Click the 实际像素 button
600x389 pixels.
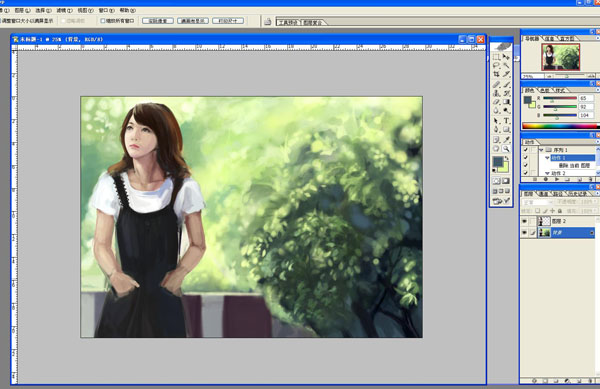pyautogui.click(x=158, y=21)
